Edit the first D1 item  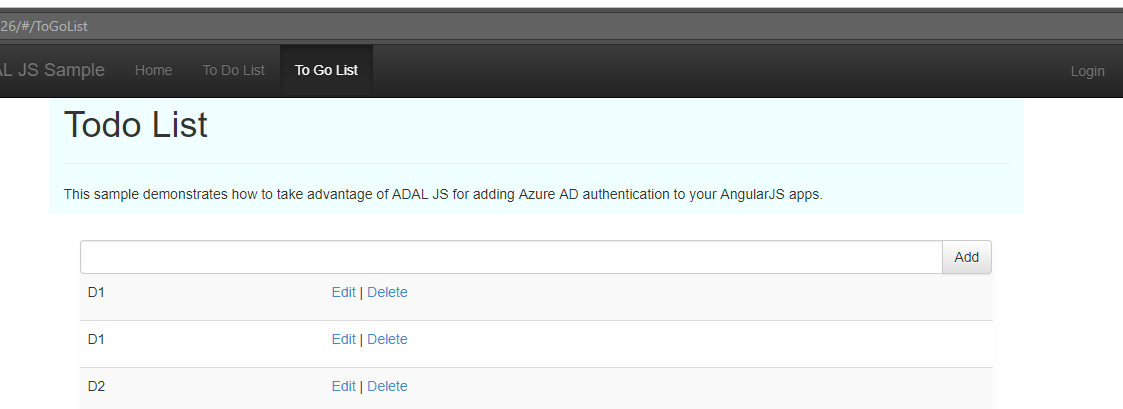click(x=343, y=292)
